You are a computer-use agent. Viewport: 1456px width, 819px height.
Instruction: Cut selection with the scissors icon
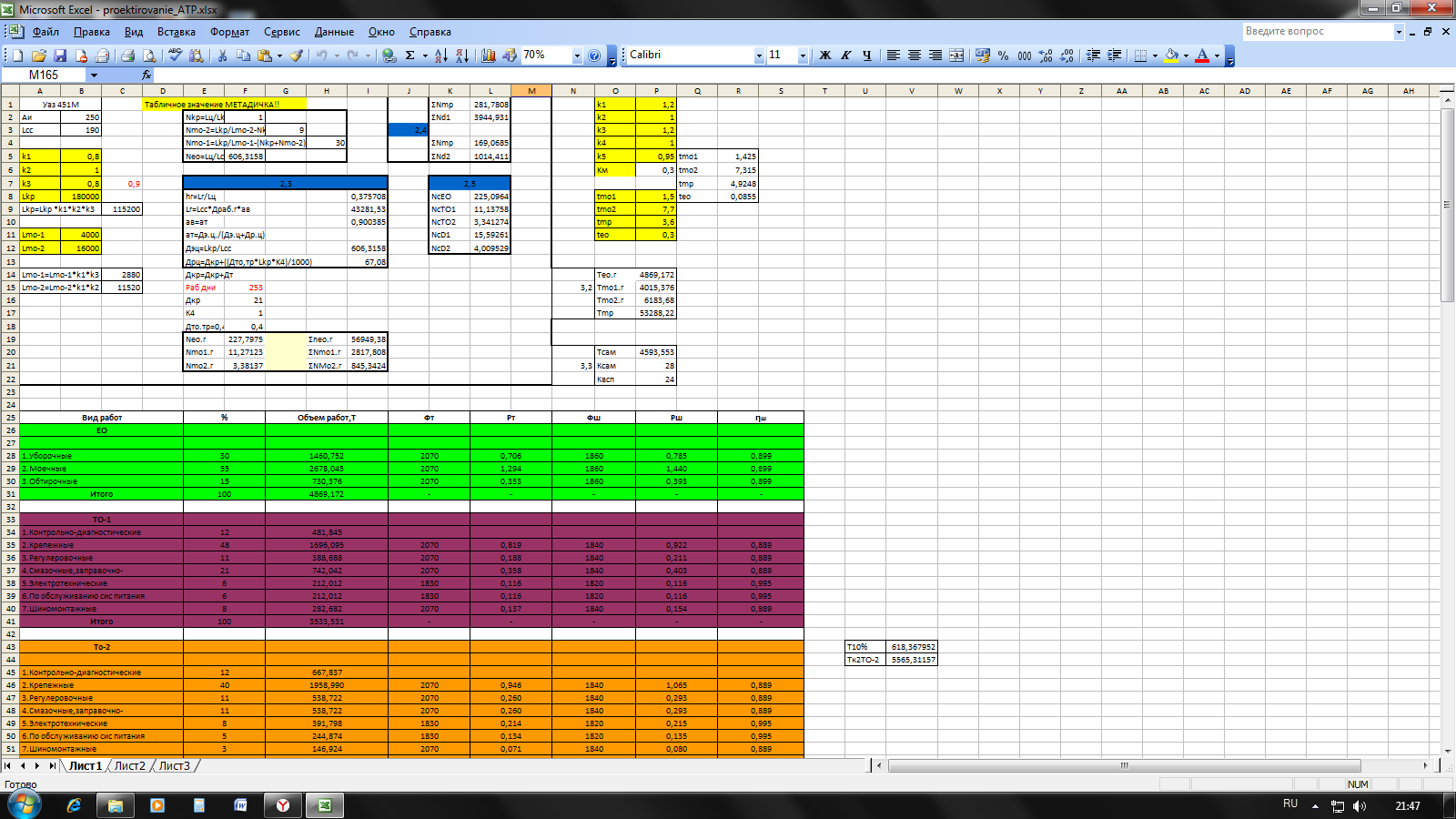pyautogui.click(x=222, y=56)
